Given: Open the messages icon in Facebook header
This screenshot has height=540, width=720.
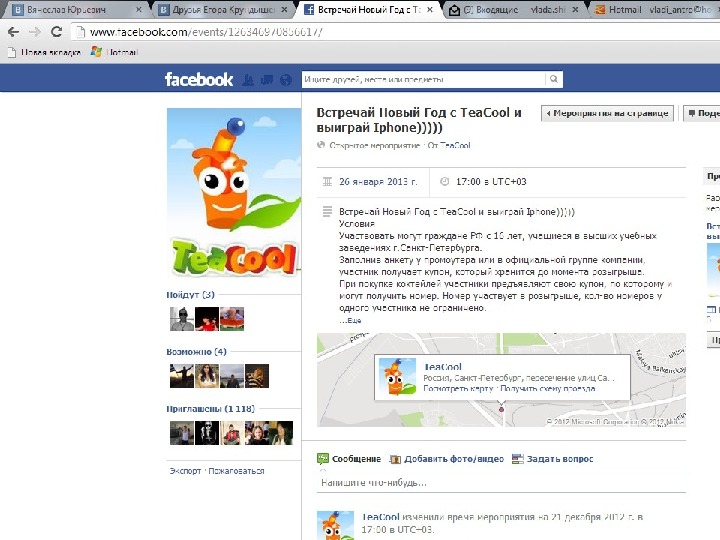Looking at the screenshot, I should 267,80.
